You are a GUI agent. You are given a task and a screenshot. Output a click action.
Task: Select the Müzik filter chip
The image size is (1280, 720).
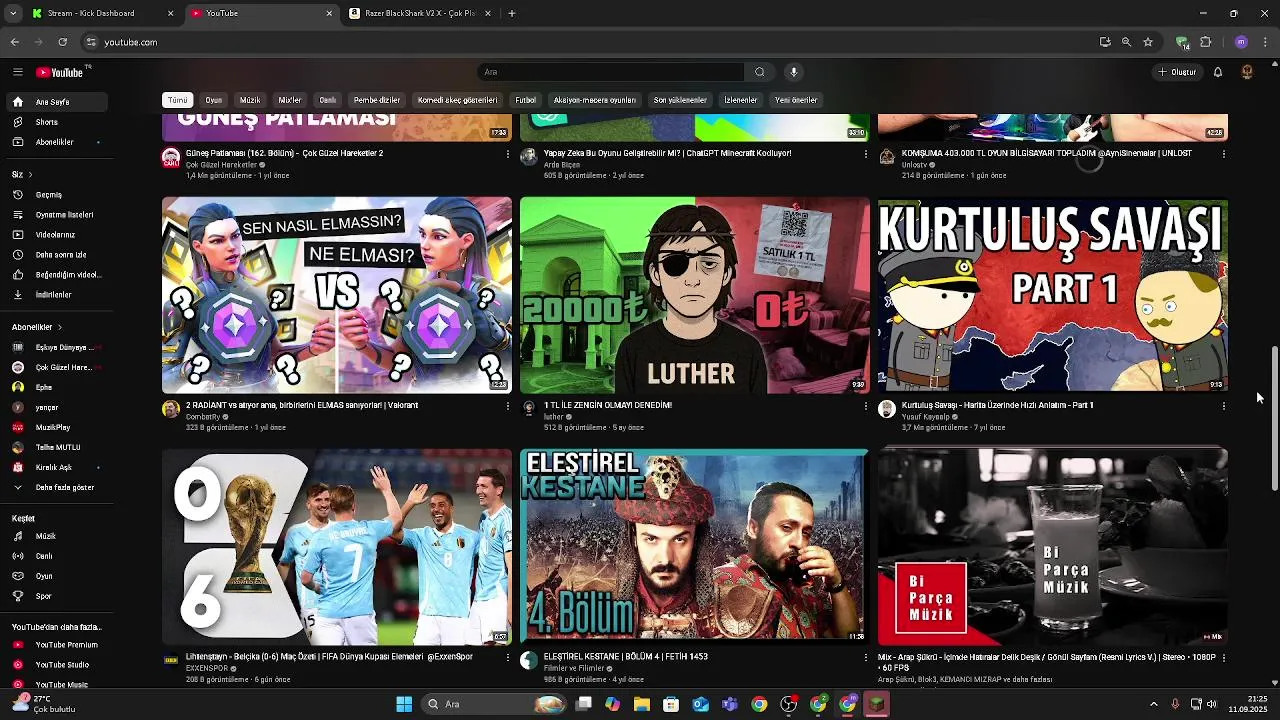pyautogui.click(x=250, y=100)
